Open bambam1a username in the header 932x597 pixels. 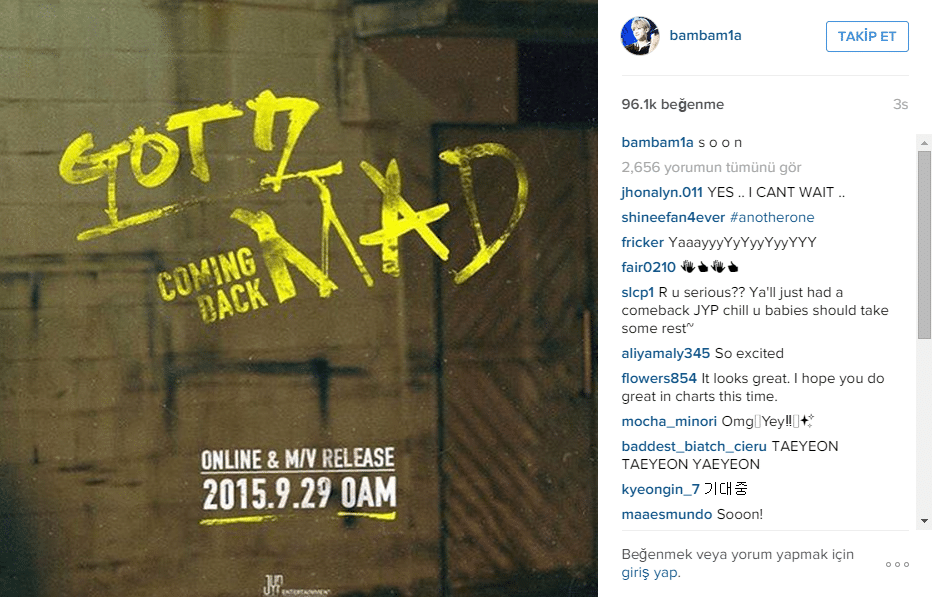706,36
